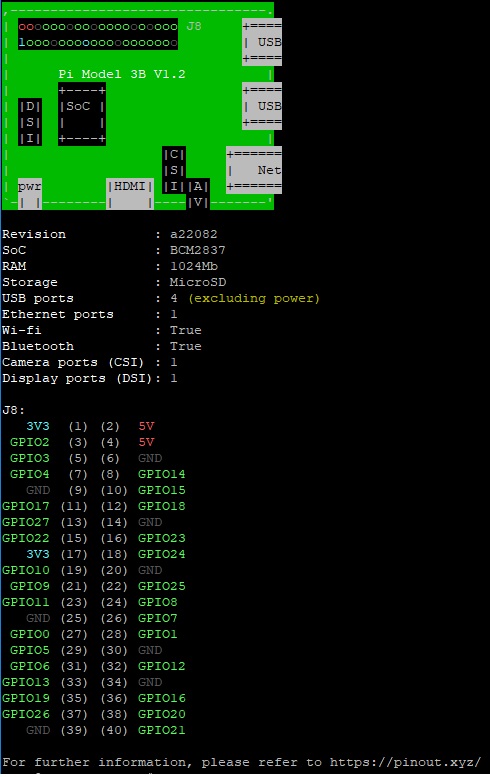This screenshot has width=490, height=777.
Task: Click the GPIO21 pin label
Action: [x=162, y=730]
